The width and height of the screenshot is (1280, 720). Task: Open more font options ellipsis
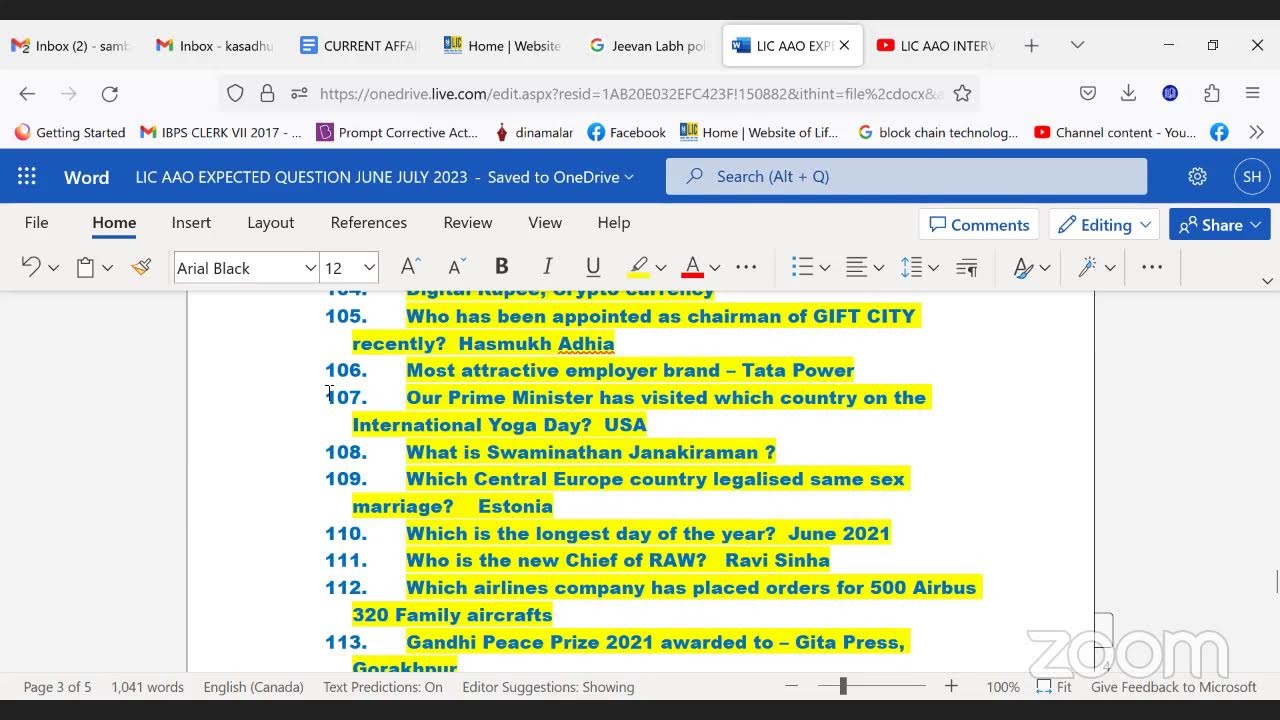coord(746,267)
